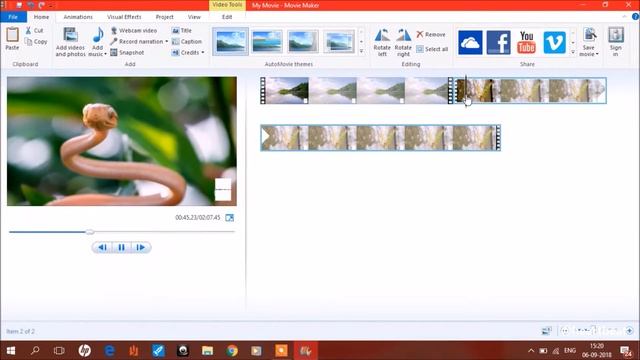Open the Windows Start menu

(11, 351)
